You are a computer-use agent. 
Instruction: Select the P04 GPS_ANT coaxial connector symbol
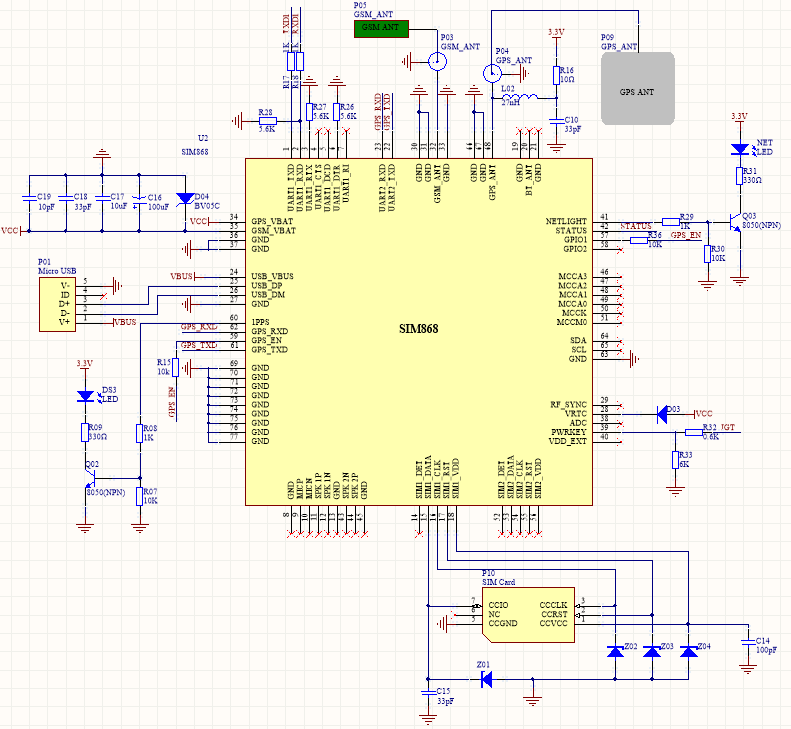pyautogui.click(x=492, y=74)
